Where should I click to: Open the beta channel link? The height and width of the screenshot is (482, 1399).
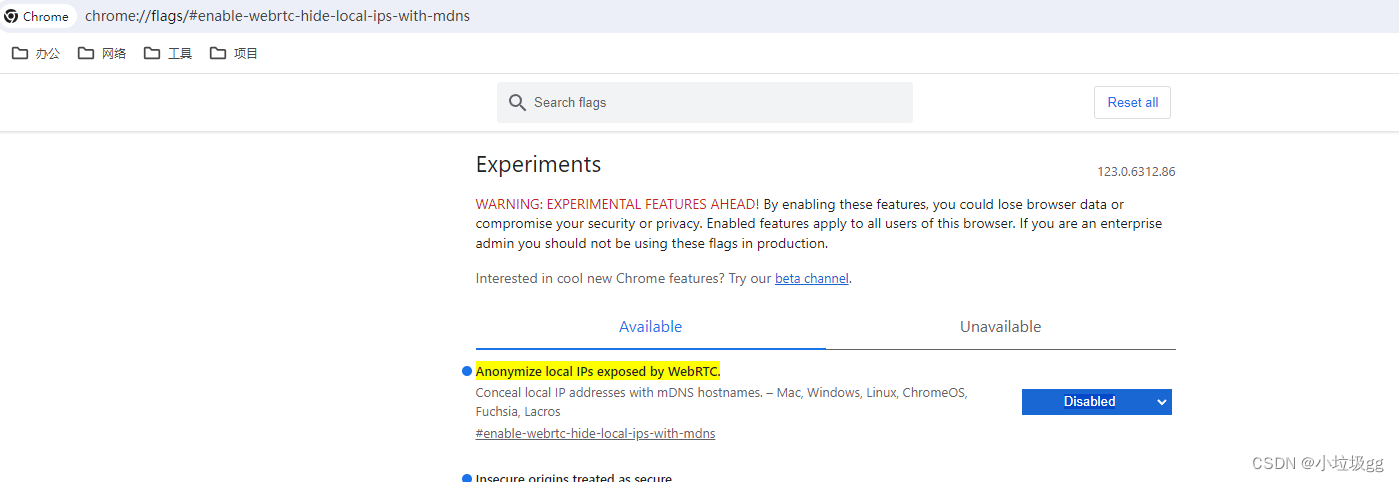[812, 278]
